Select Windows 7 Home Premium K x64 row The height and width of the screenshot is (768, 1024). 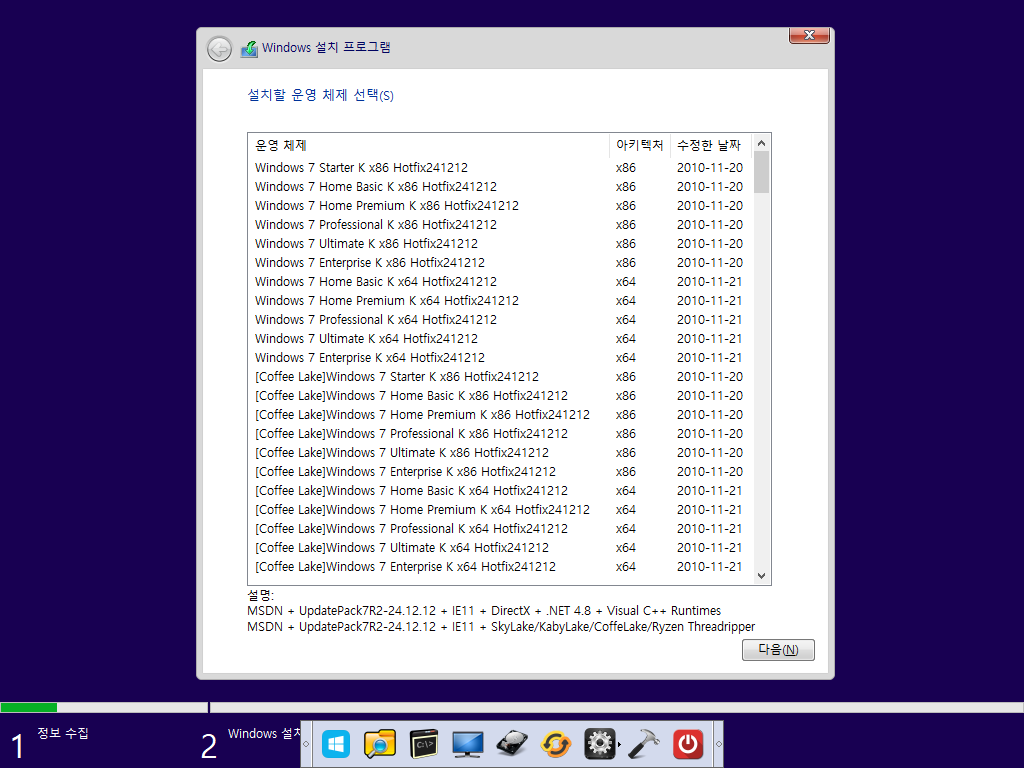click(x=500, y=300)
